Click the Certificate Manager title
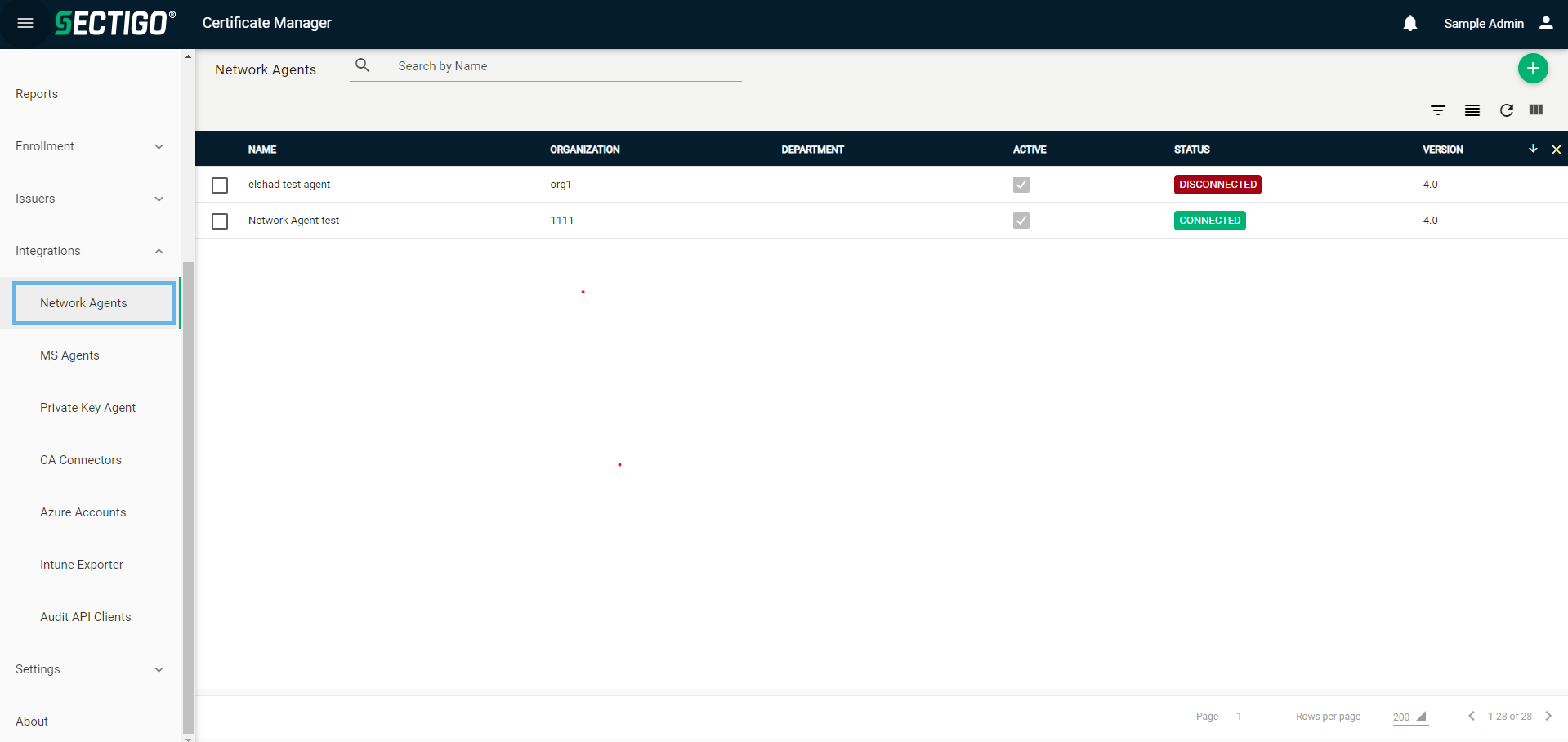Screen dimensions: 1568x742 point(267,23)
